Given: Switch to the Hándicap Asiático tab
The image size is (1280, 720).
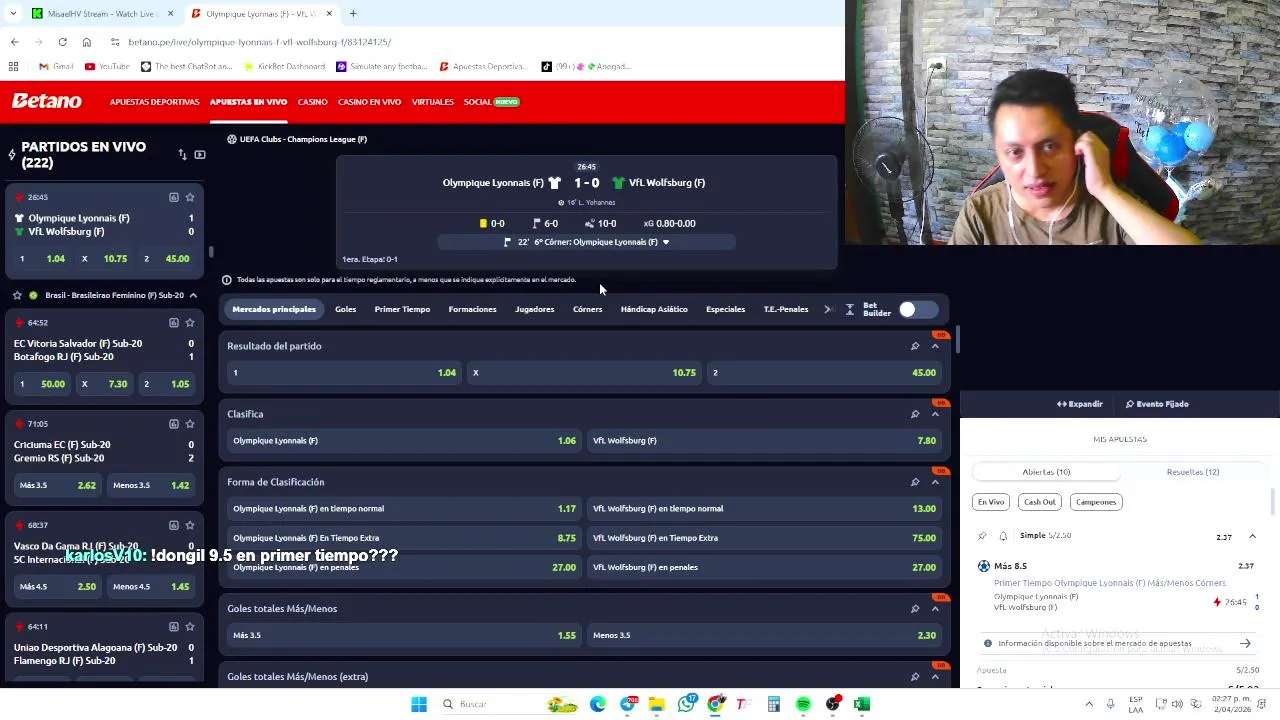Looking at the screenshot, I should click(x=654, y=310).
